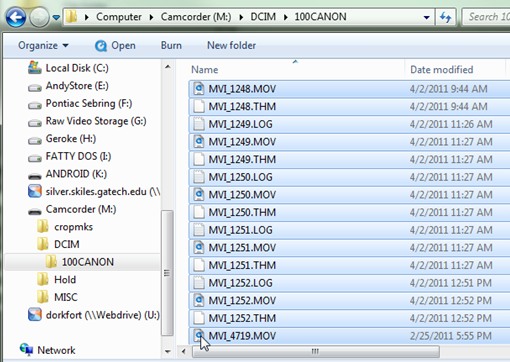The height and width of the screenshot is (362, 510).
Task: Click MVI_1250.MOV QuickTime file icon
Action: pos(199,195)
